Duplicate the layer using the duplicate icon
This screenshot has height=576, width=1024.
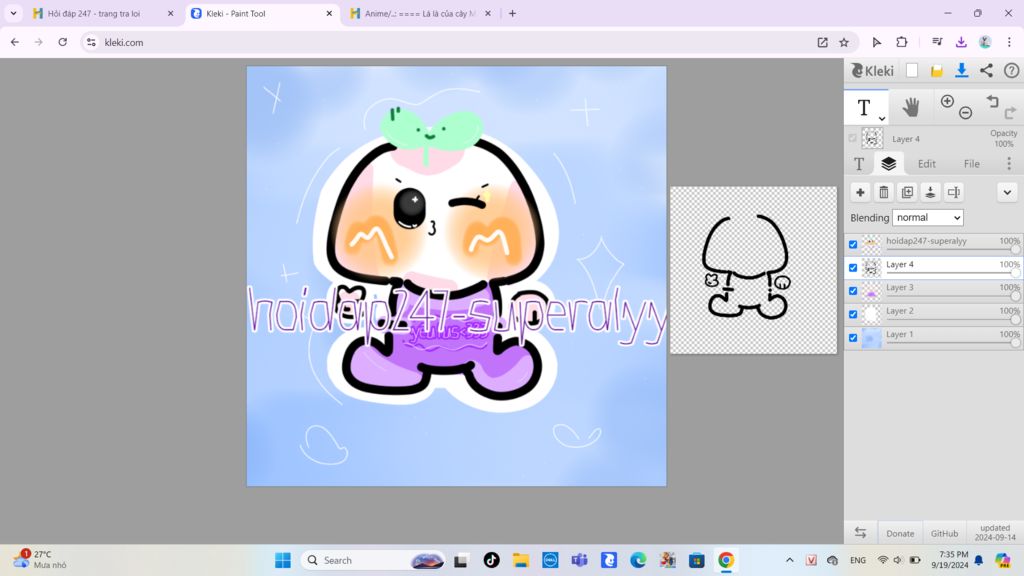pyautogui.click(x=908, y=192)
